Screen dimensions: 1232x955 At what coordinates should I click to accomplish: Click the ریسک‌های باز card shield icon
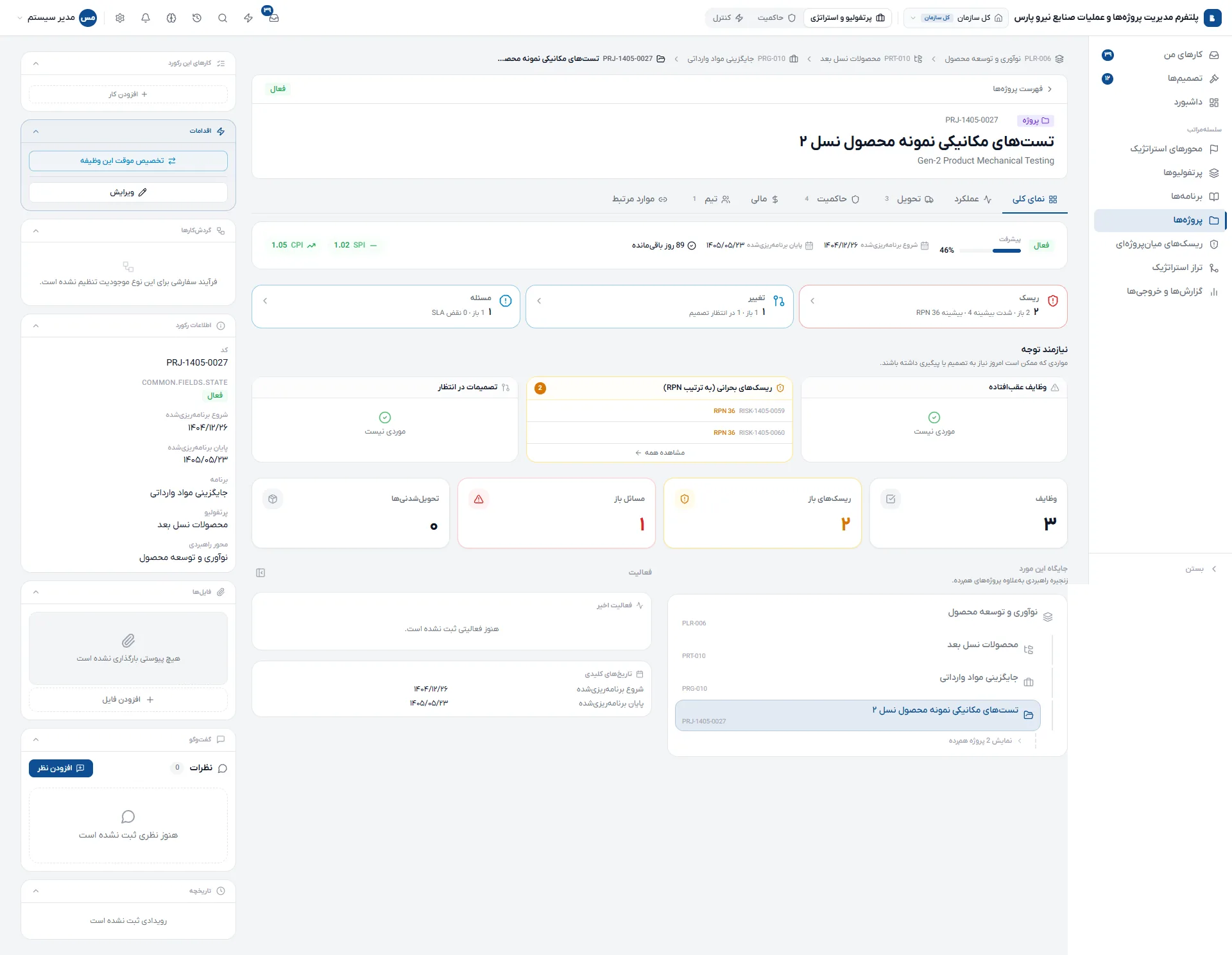[x=685, y=499]
